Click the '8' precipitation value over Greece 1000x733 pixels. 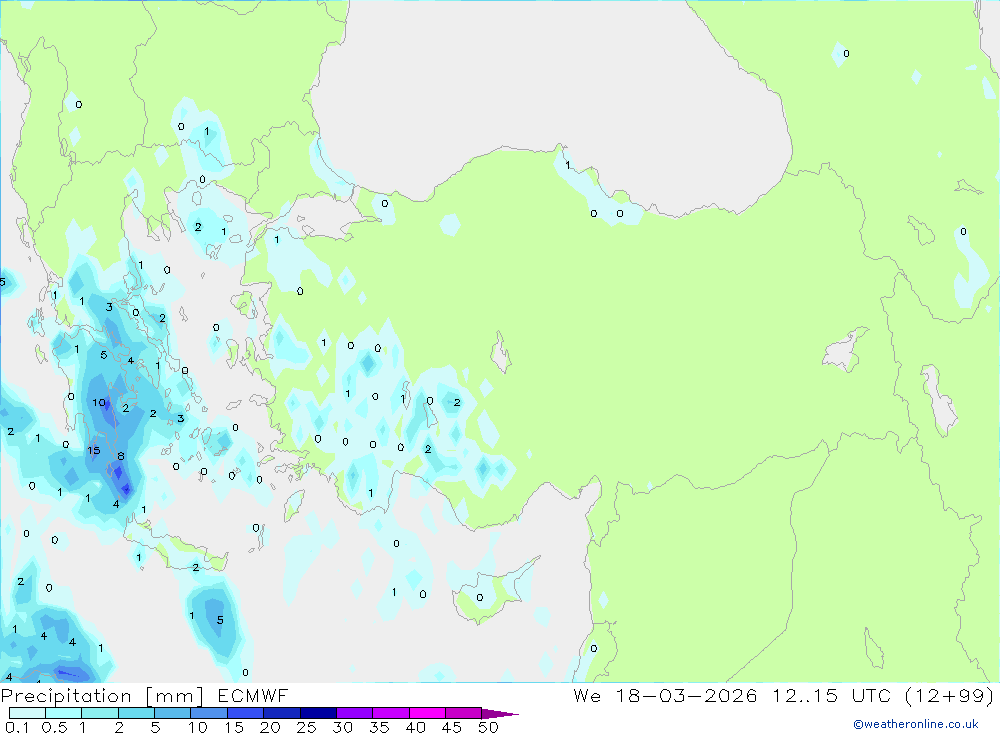coord(121,456)
